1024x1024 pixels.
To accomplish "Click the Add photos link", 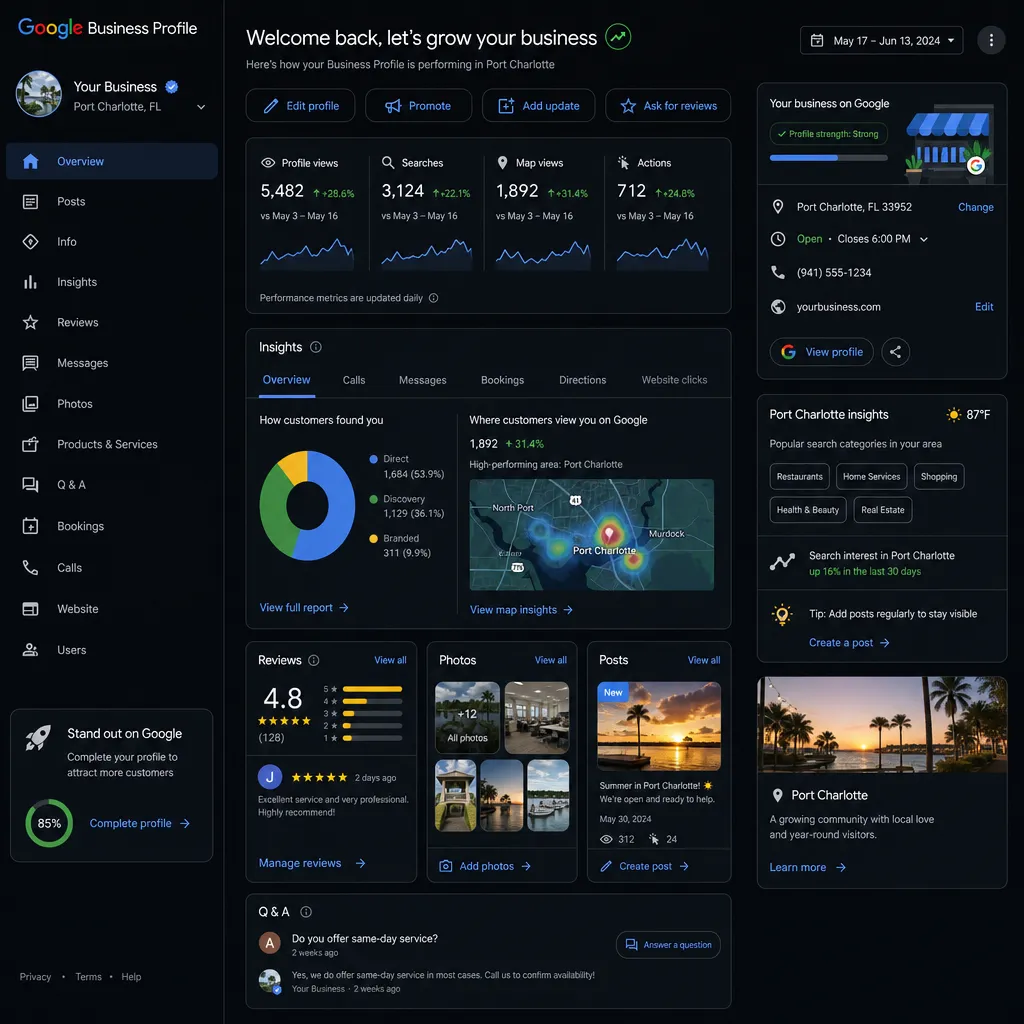I will click(x=485, y=866).
